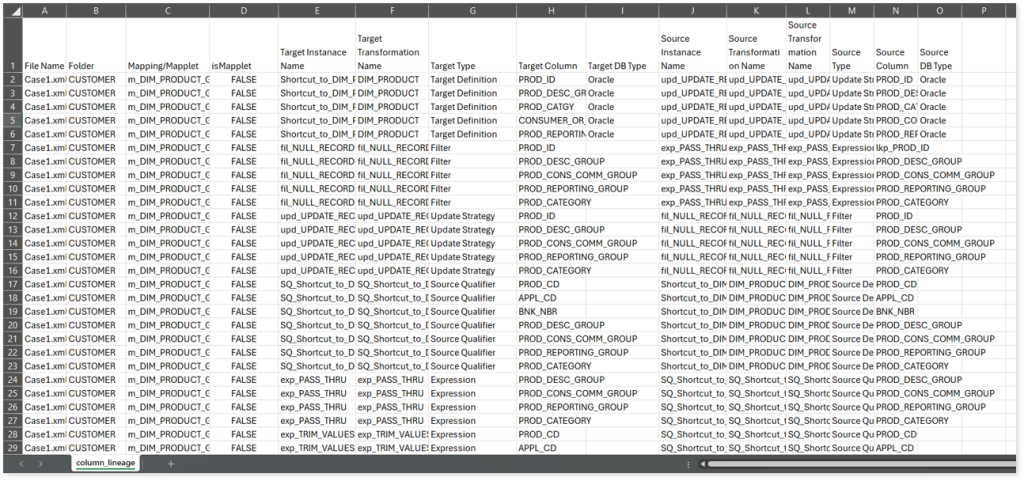Click the 'Target DB Type' header cell
The width and height of the screenshot is (1024, 481).
click(x=622, y=45)
